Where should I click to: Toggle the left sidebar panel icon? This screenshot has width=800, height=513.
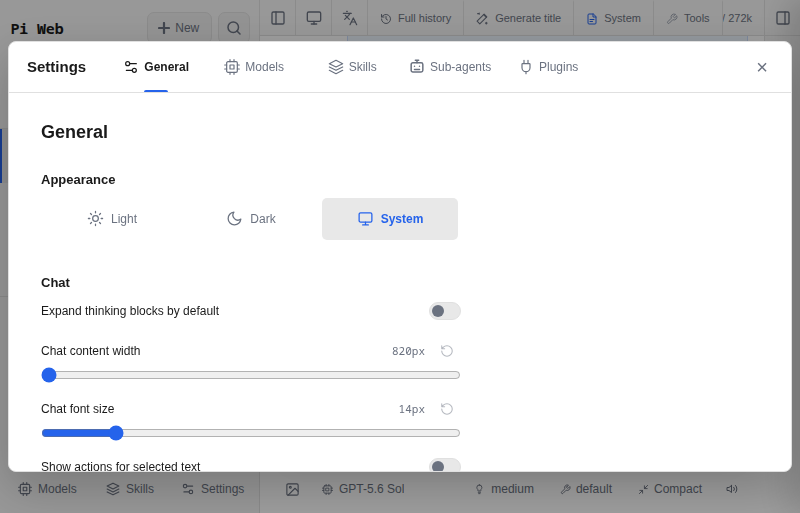278,18
